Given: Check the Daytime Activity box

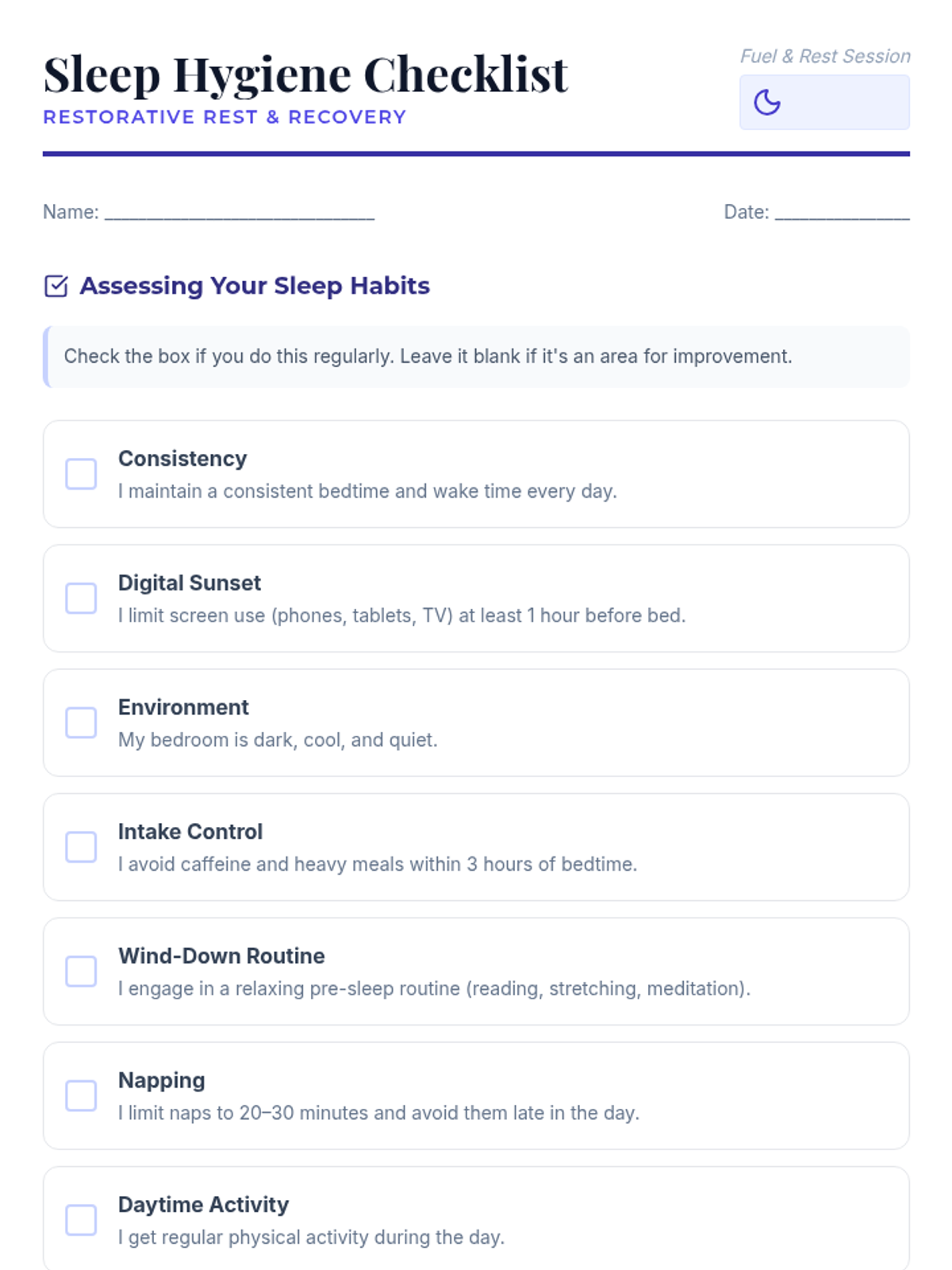Looking at the screenshot, I should point(81,1220).
